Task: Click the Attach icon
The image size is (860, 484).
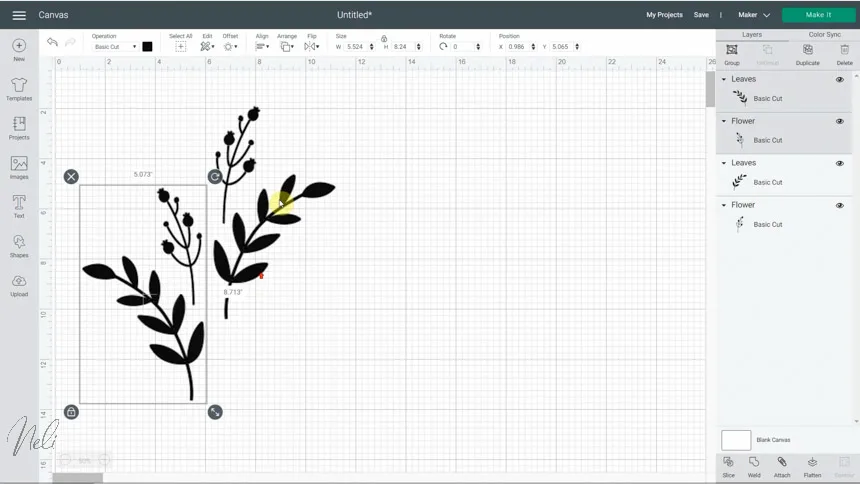Action: pyautogui.click(x=782, y=465)
